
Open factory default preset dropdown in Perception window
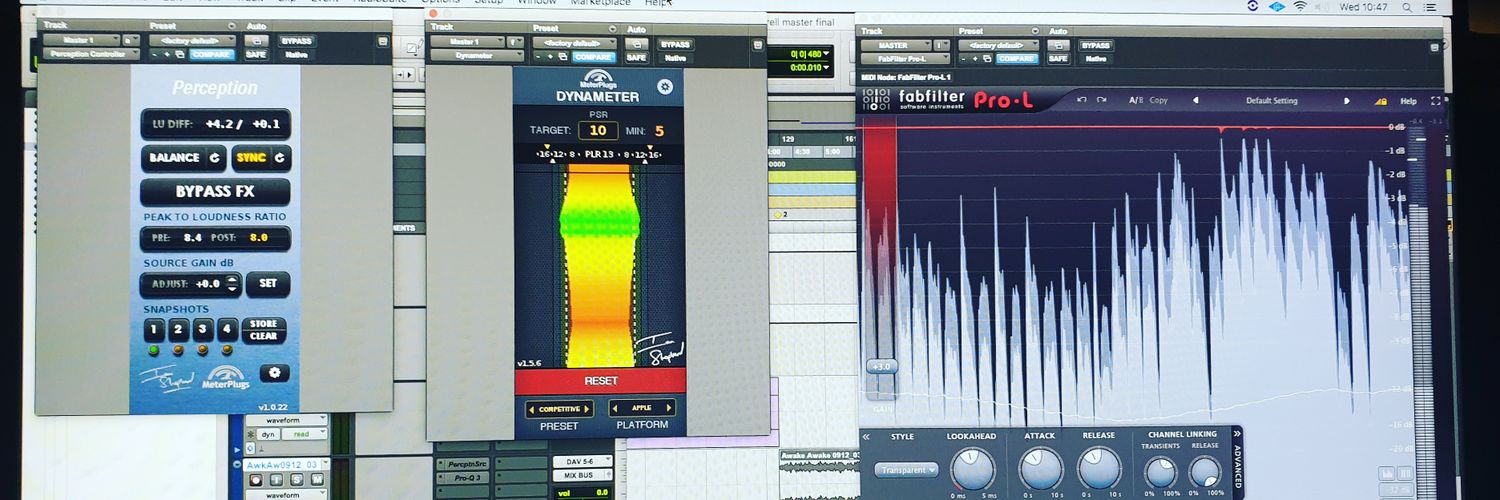192,41
